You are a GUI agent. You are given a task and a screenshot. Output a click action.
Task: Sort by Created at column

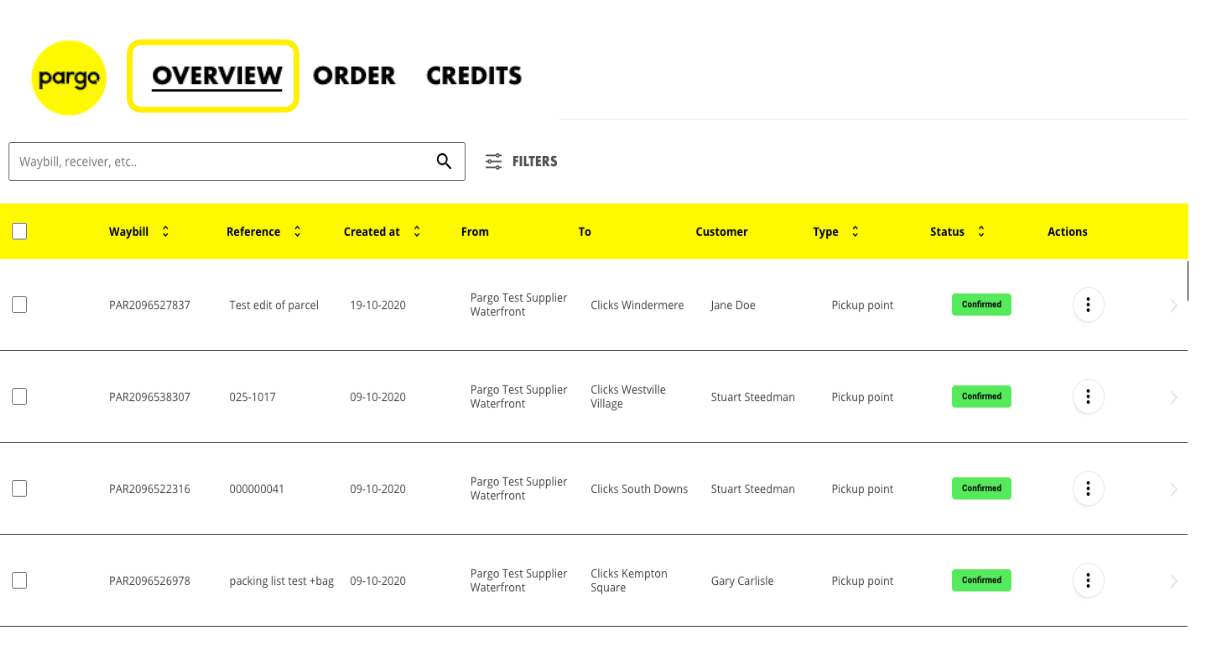417,231
